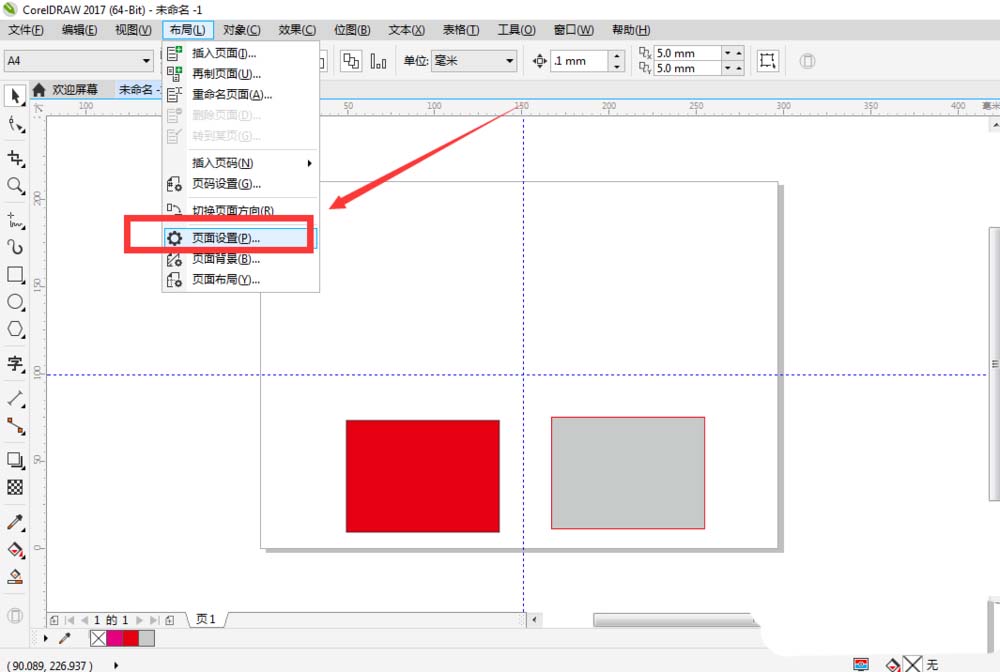Choose 页码设置 from the layout menu
This screenshot has height=672, width=1000.
[240, 184]
